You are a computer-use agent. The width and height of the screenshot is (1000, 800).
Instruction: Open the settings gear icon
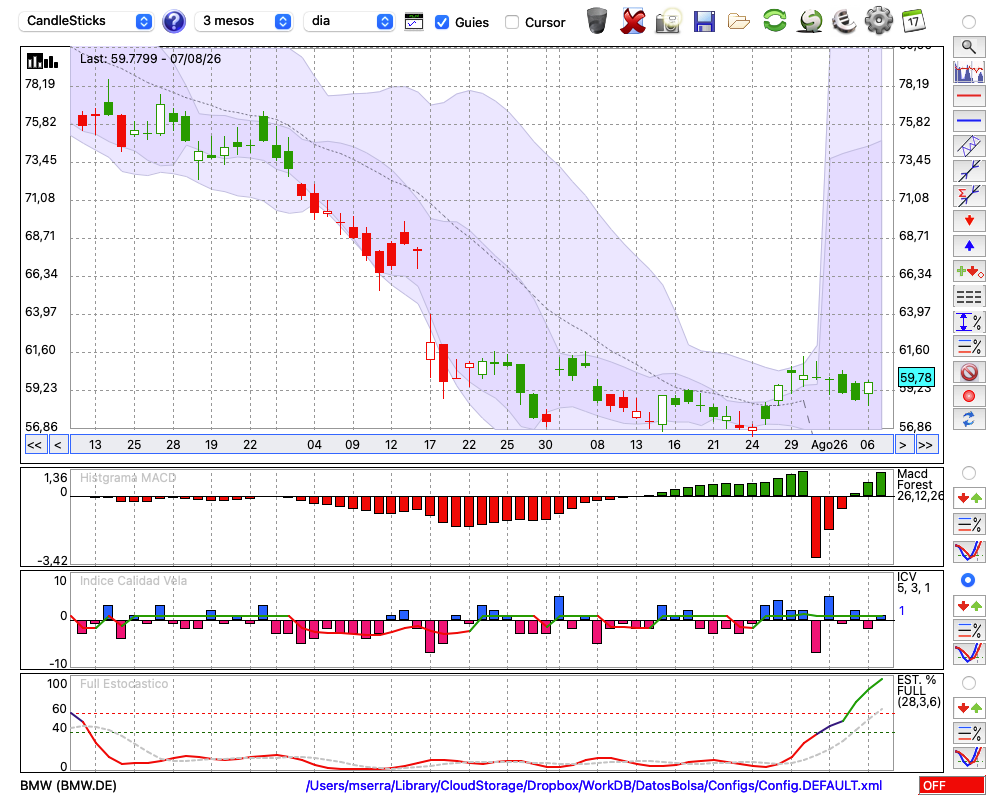[x=878, y=21]
